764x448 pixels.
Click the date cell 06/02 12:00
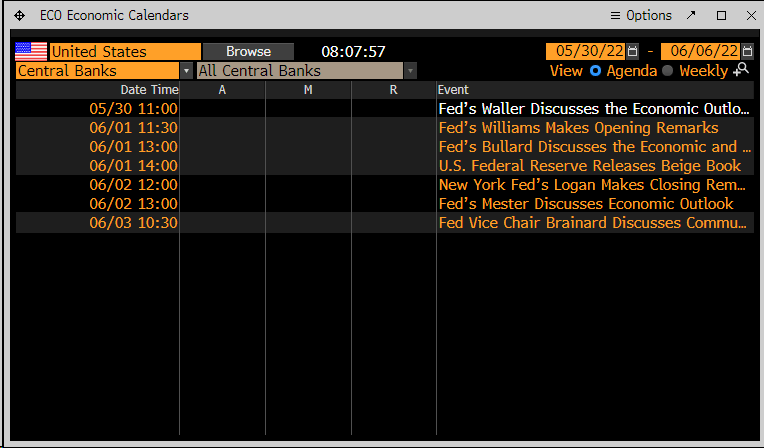tap(134, 184)
